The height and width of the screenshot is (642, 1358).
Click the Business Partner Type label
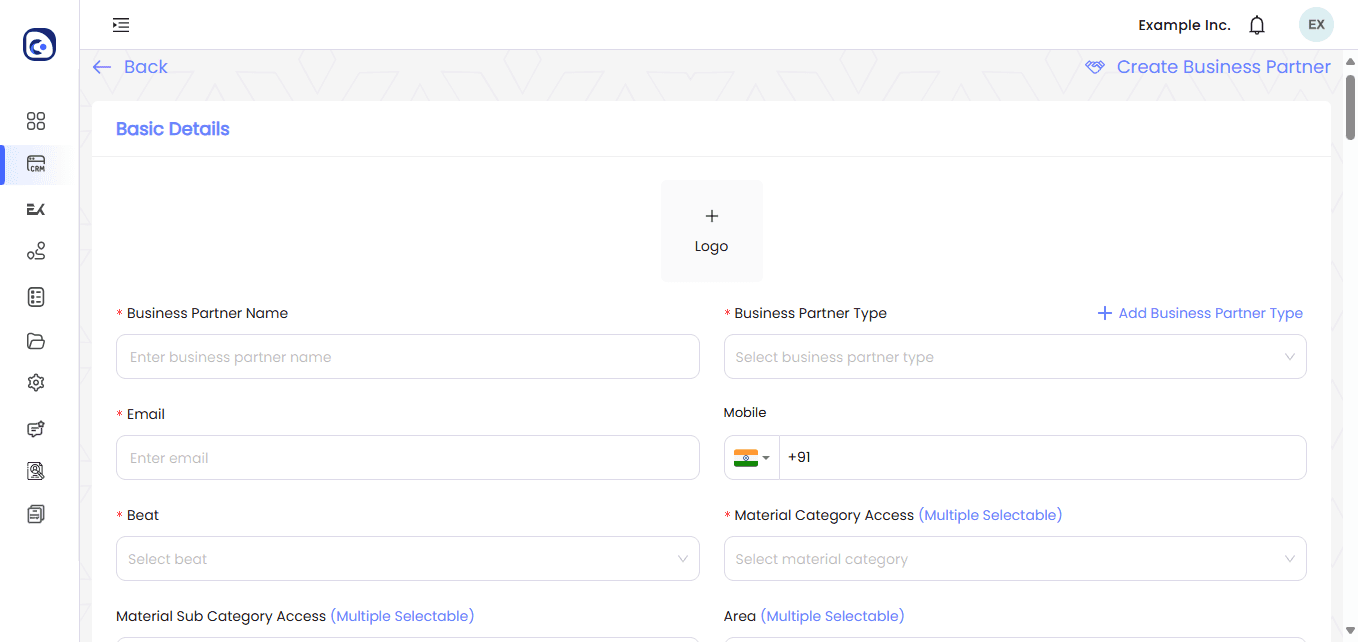810,313
